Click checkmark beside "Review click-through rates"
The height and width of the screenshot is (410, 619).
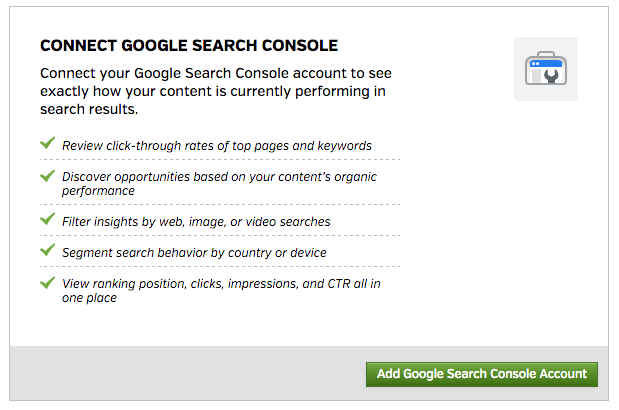coord(47,144)
